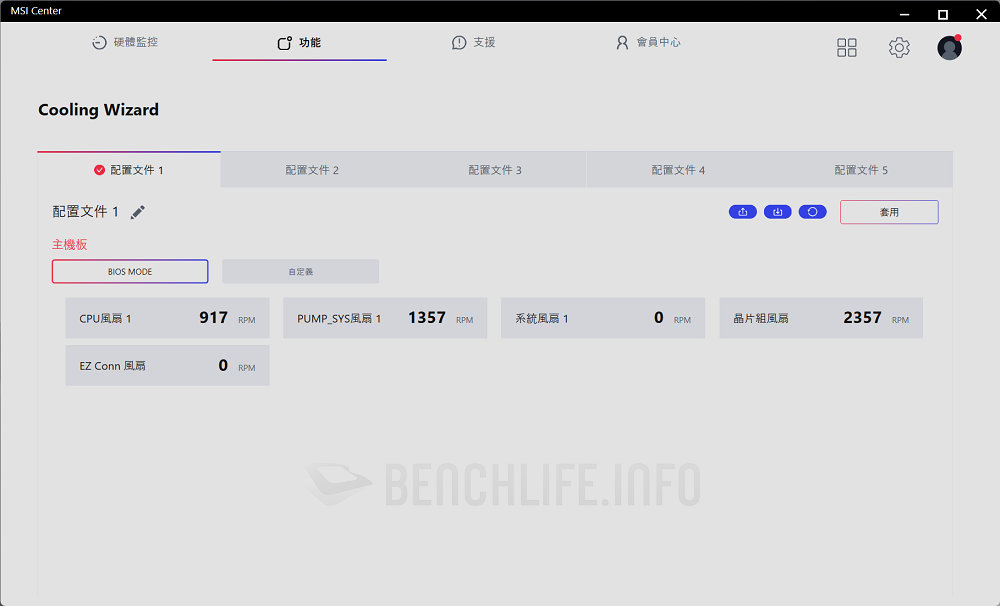
Task: Maximize the MSI Center window
Action: click(x=943, y=14)
